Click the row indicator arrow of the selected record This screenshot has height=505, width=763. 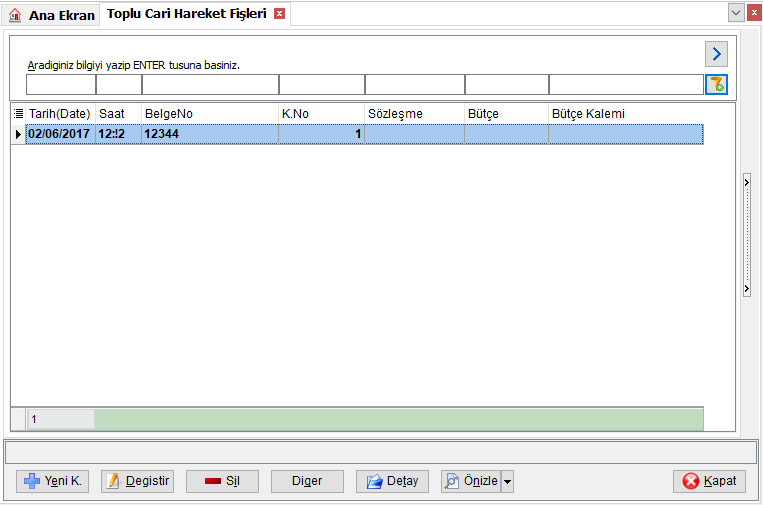(18, 134)
